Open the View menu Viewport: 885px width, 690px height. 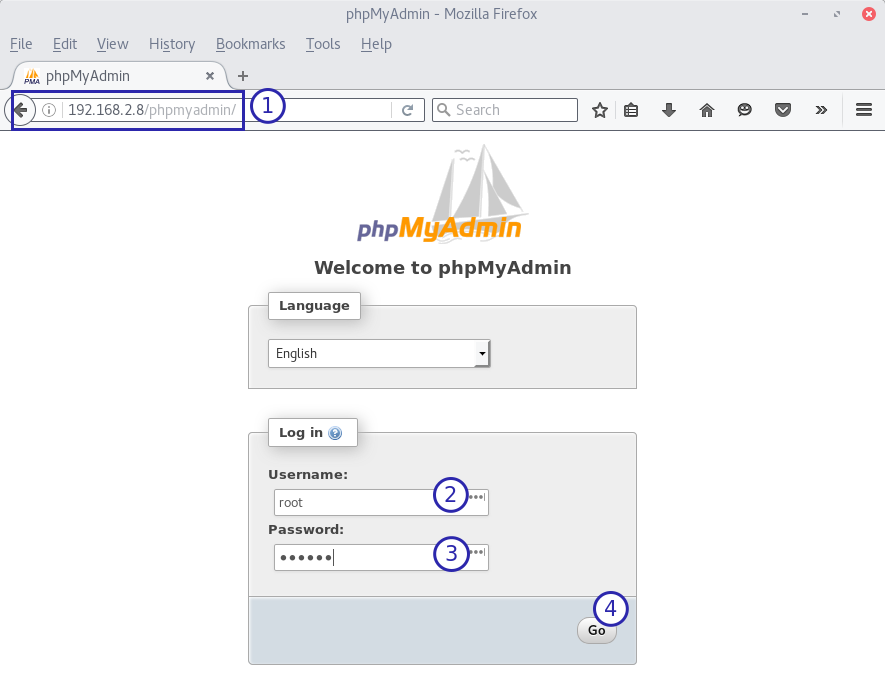[112, 44]
